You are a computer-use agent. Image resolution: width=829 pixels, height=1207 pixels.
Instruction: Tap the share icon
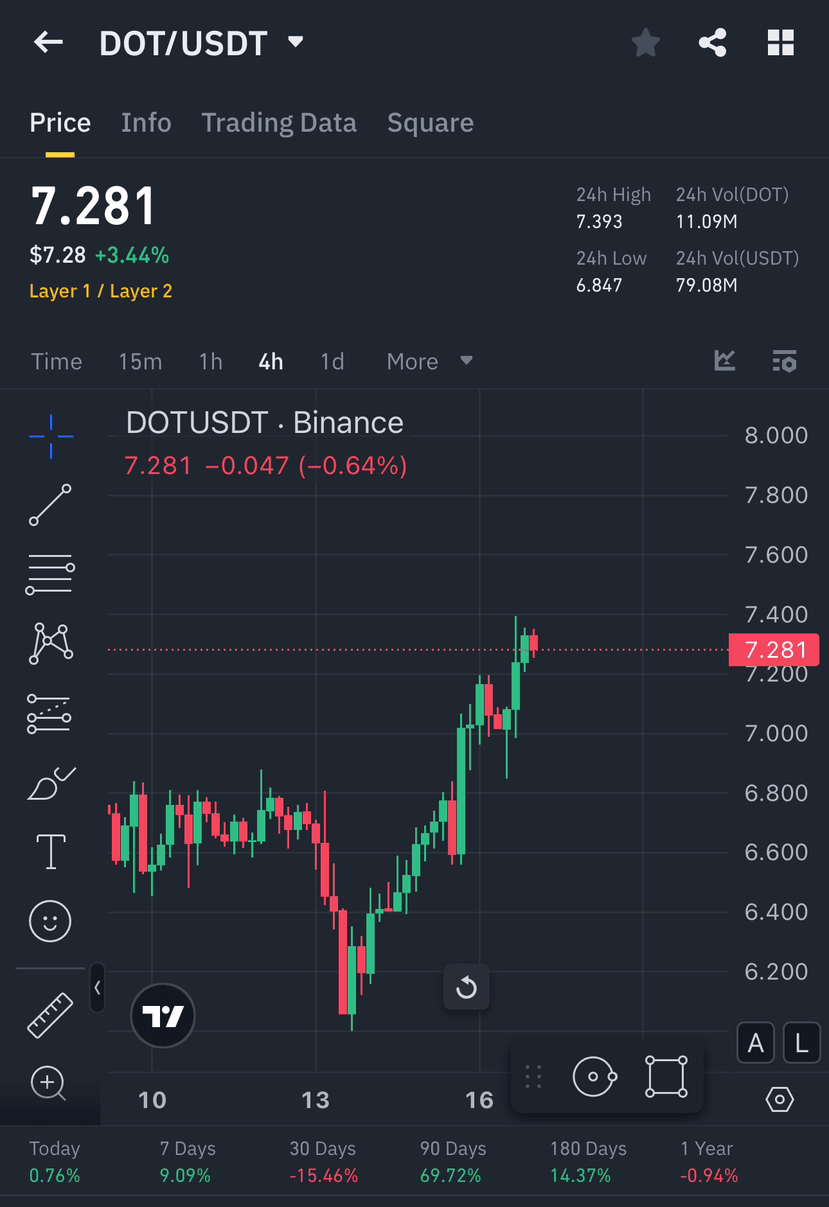coord(712,43)
